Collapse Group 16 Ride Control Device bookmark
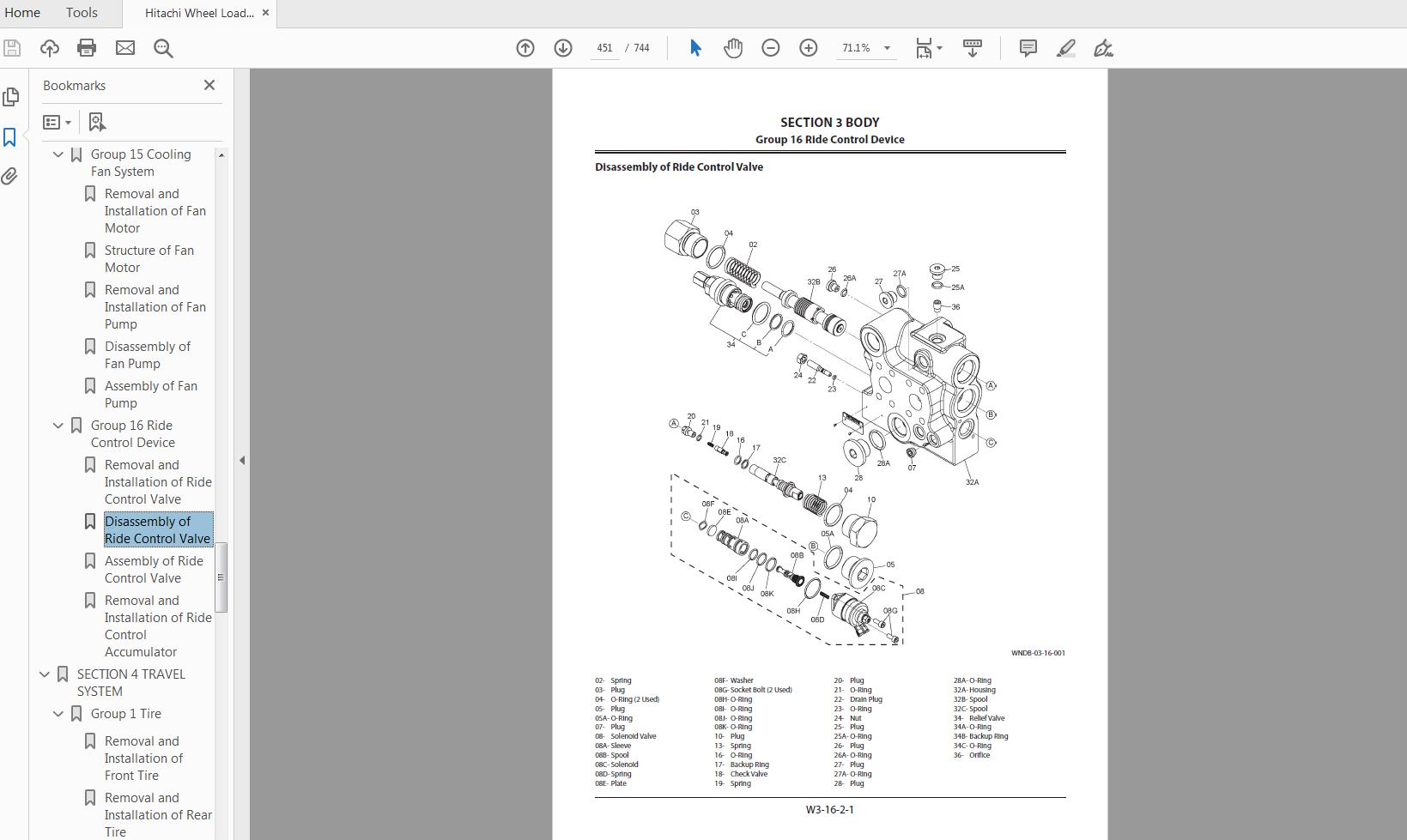1407x840 pixels. 58,425
